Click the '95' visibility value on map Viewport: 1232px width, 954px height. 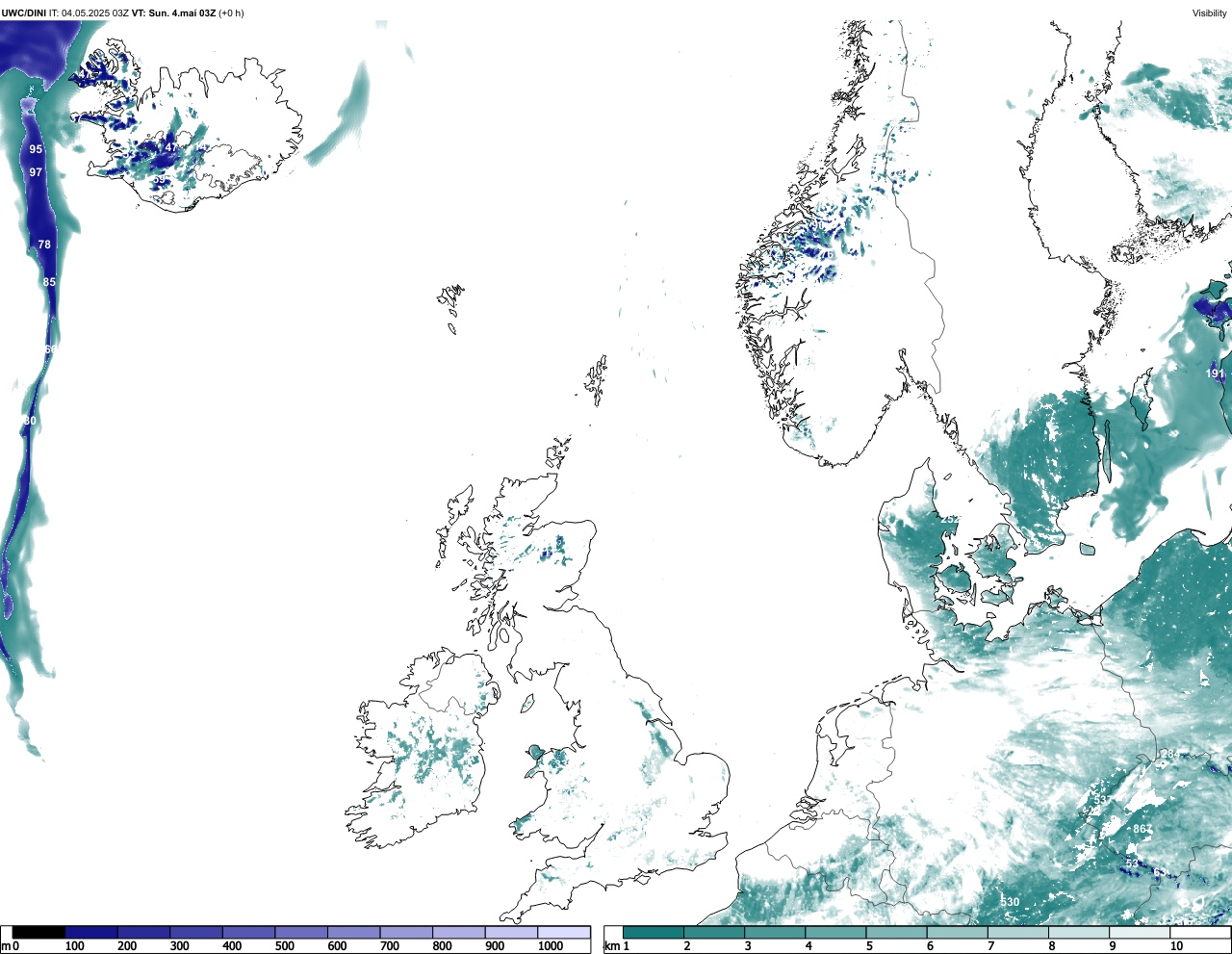tap(36, 149)
